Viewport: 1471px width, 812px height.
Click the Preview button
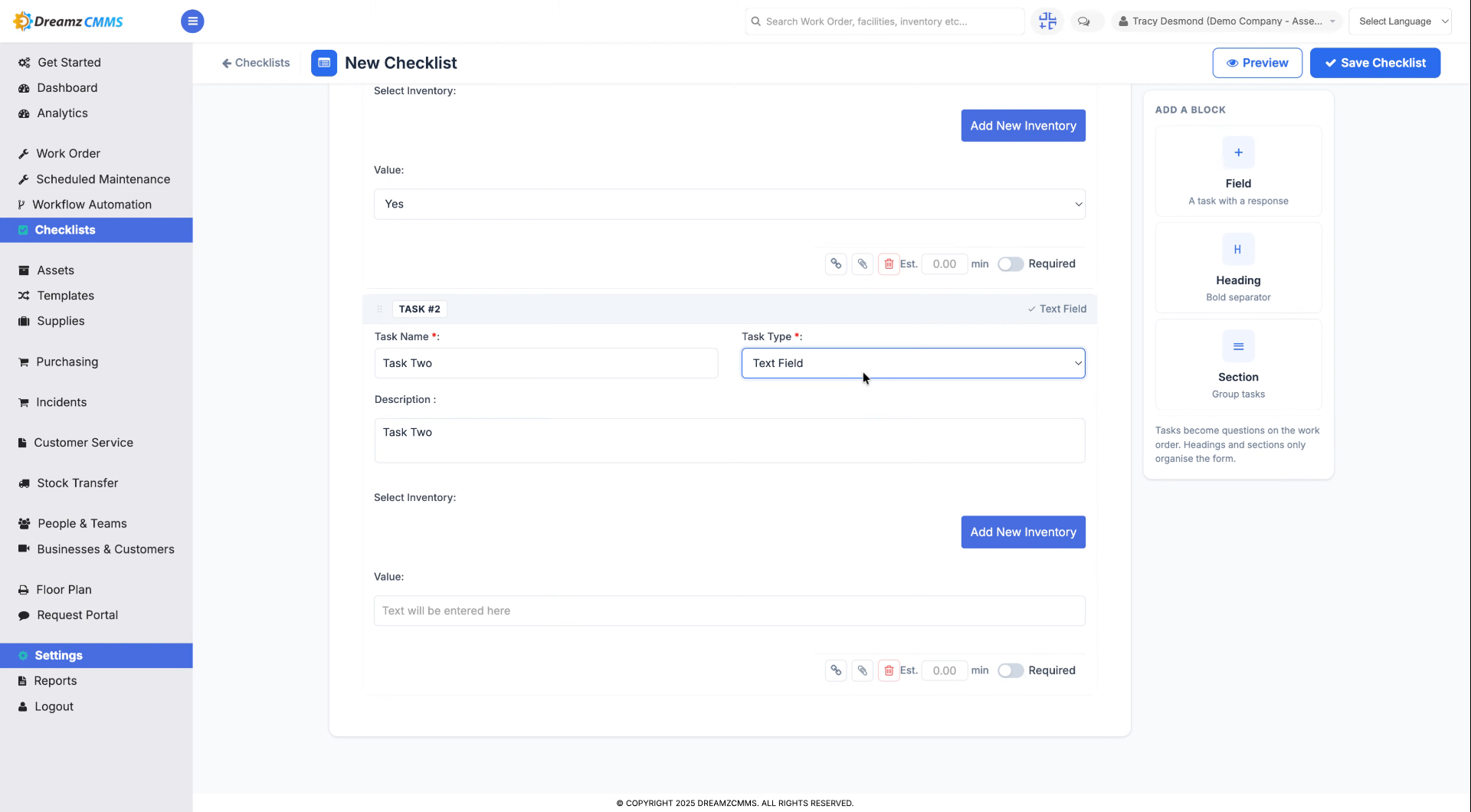tap(1256, 63)
